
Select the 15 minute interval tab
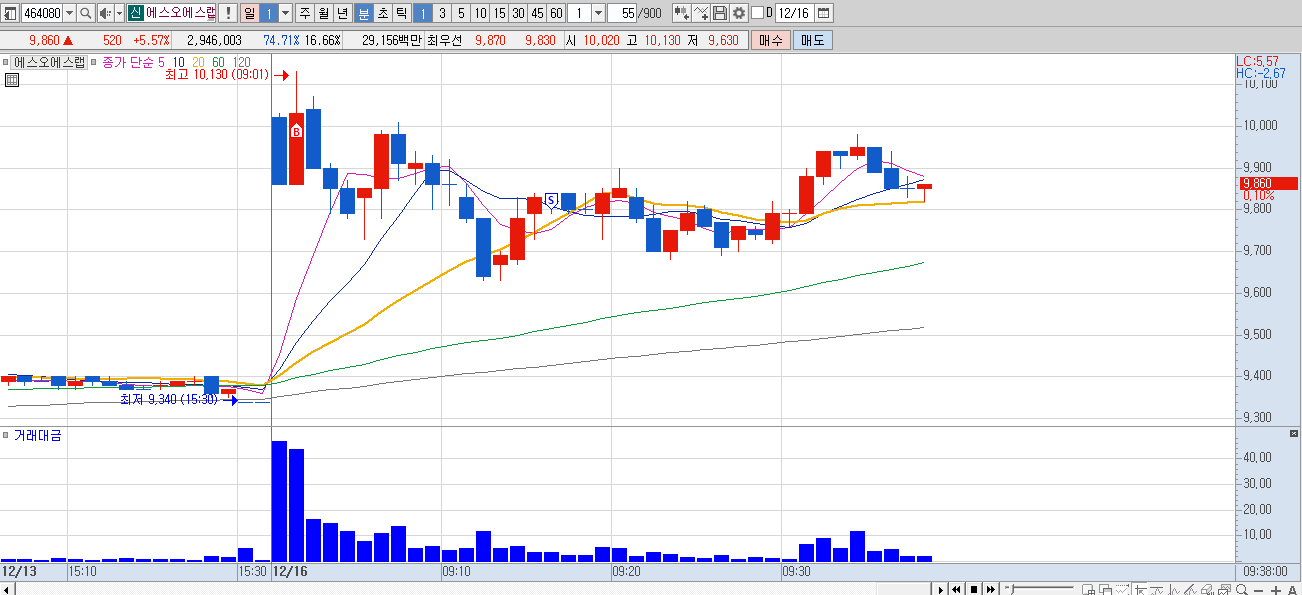499,13
